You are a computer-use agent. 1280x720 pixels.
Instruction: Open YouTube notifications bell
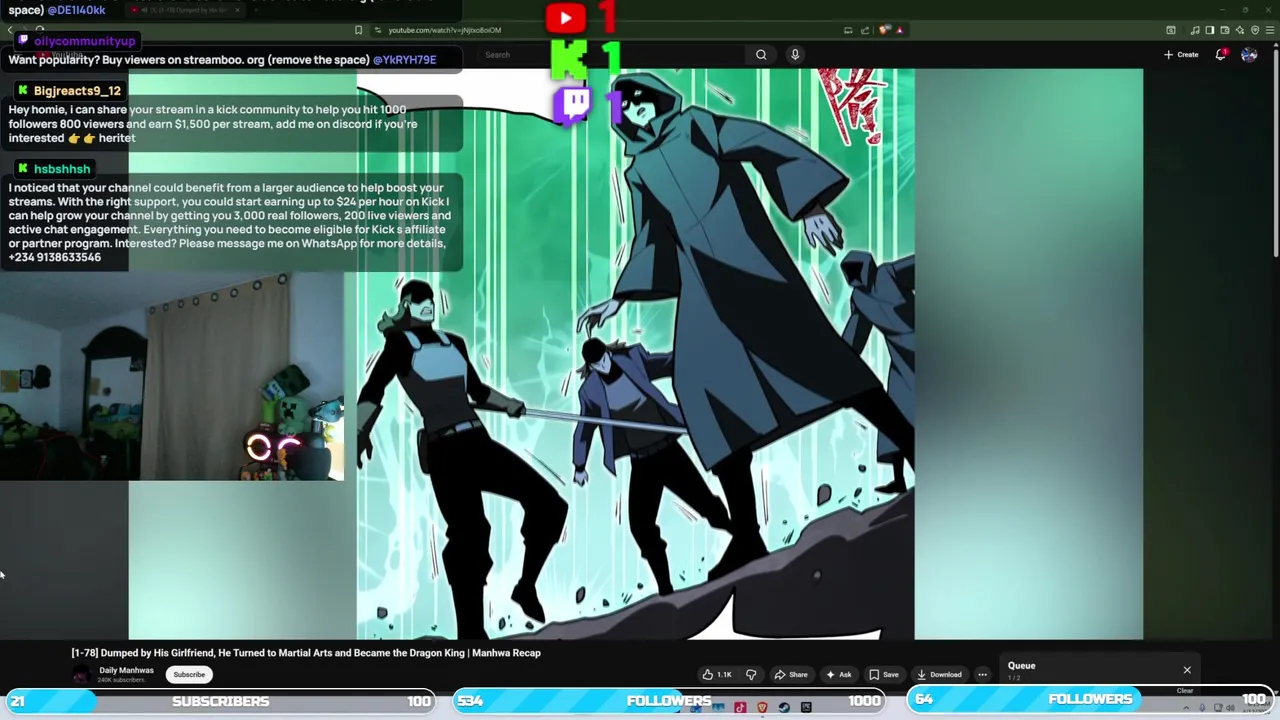pos(1220,55)
